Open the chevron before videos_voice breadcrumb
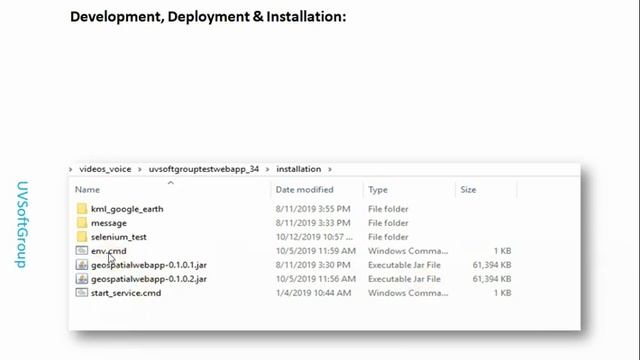This screenshot has height=360, width=640. pos(71,169)
